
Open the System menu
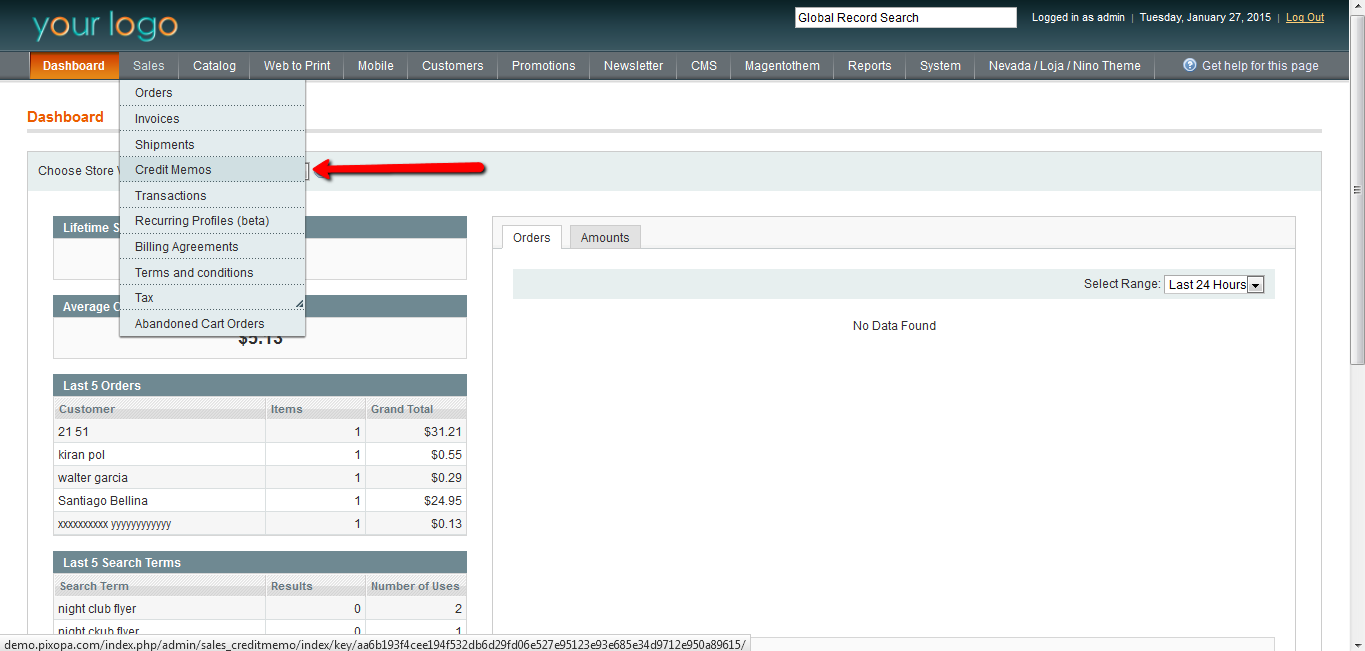pos(941,66)
